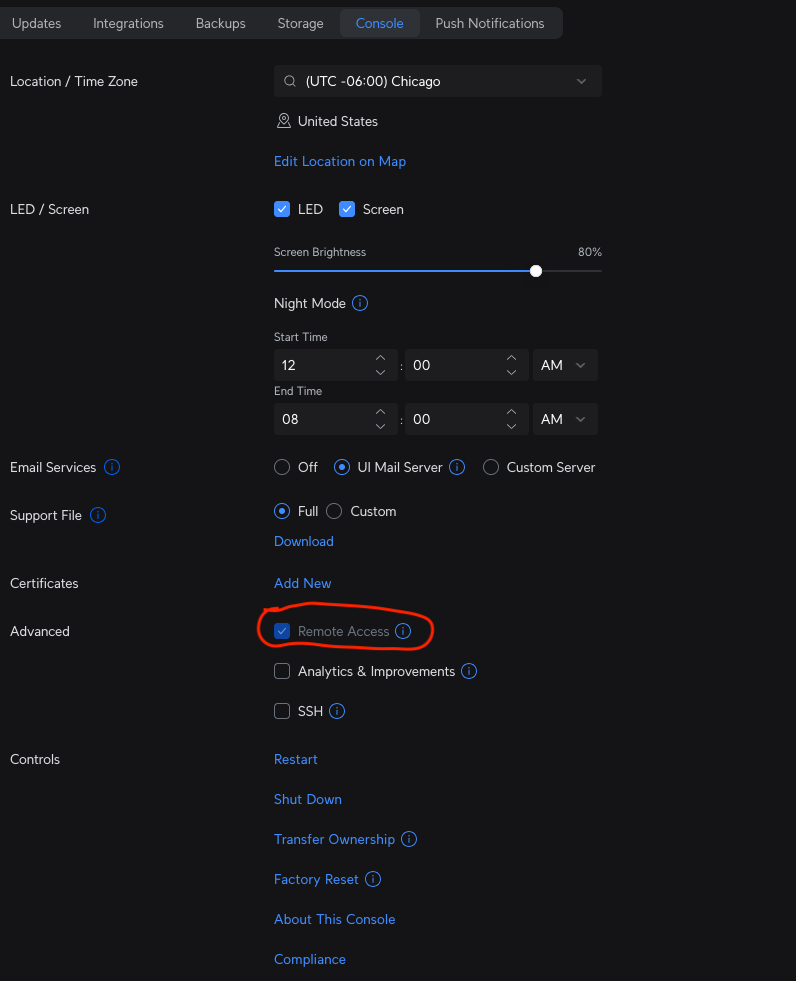The image size is (796, 981).
Task: Click info icon beside UI Mail Server
Action: point(457,467)
